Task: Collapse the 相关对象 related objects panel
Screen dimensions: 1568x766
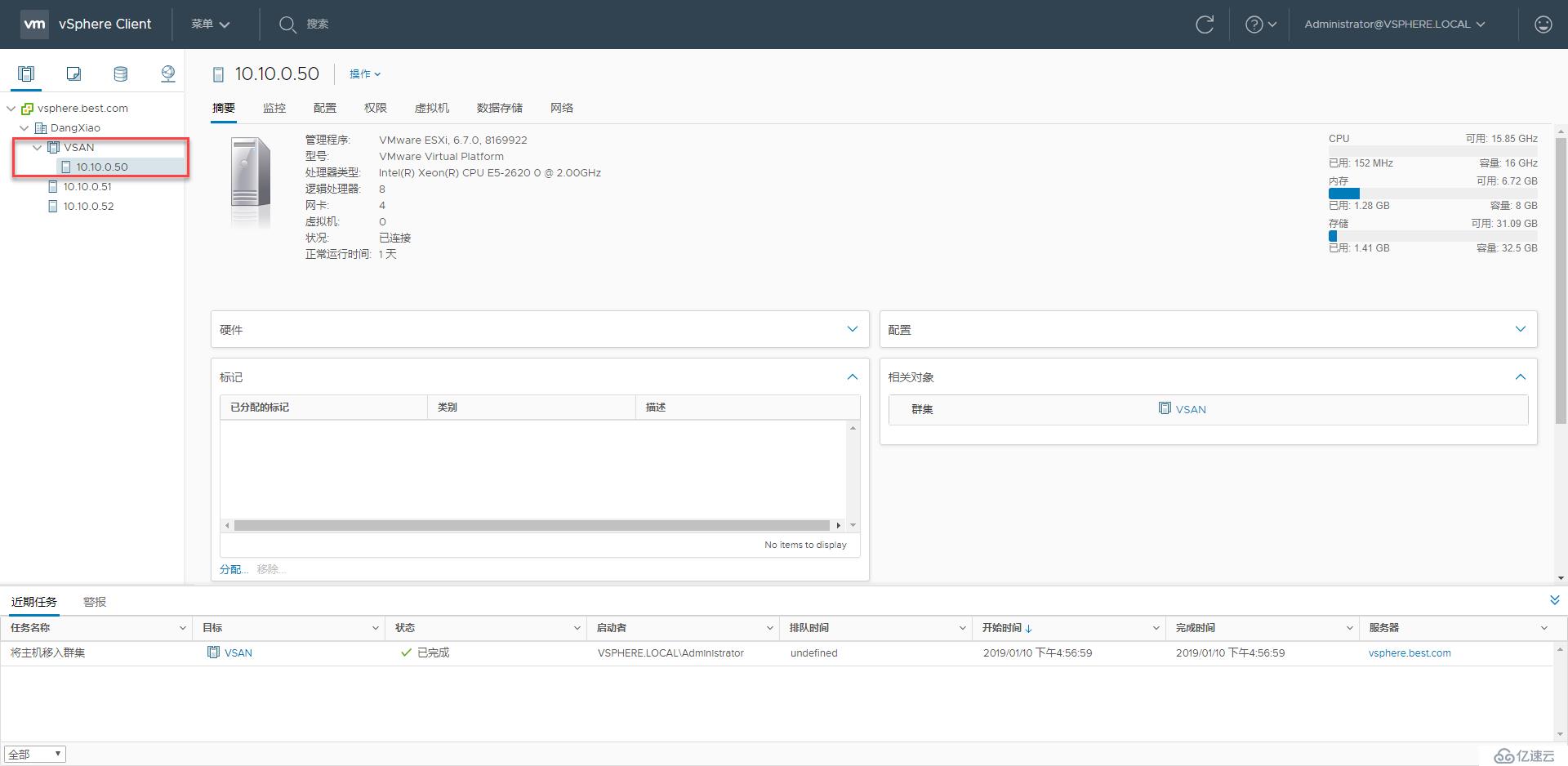Action: tap(1521, 376)
